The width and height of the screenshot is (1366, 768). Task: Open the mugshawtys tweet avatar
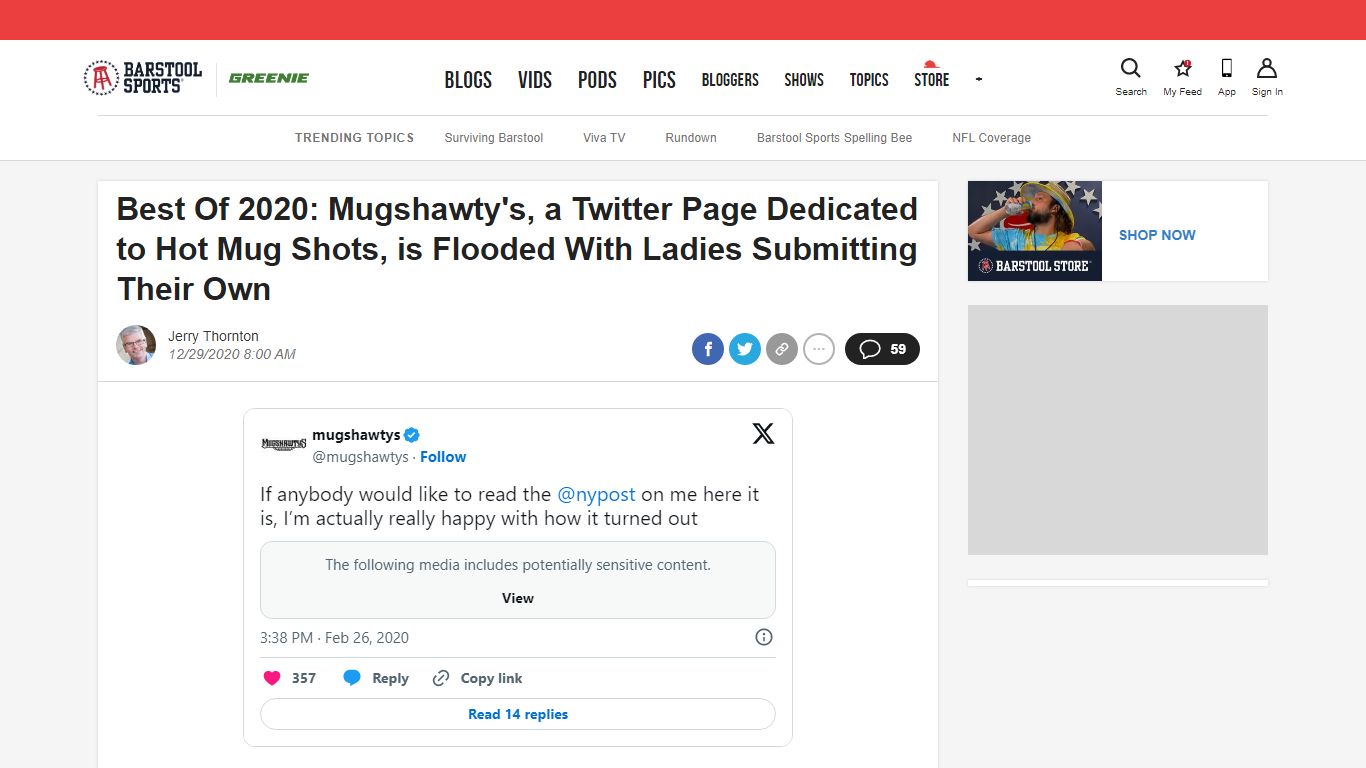(284, 444)
